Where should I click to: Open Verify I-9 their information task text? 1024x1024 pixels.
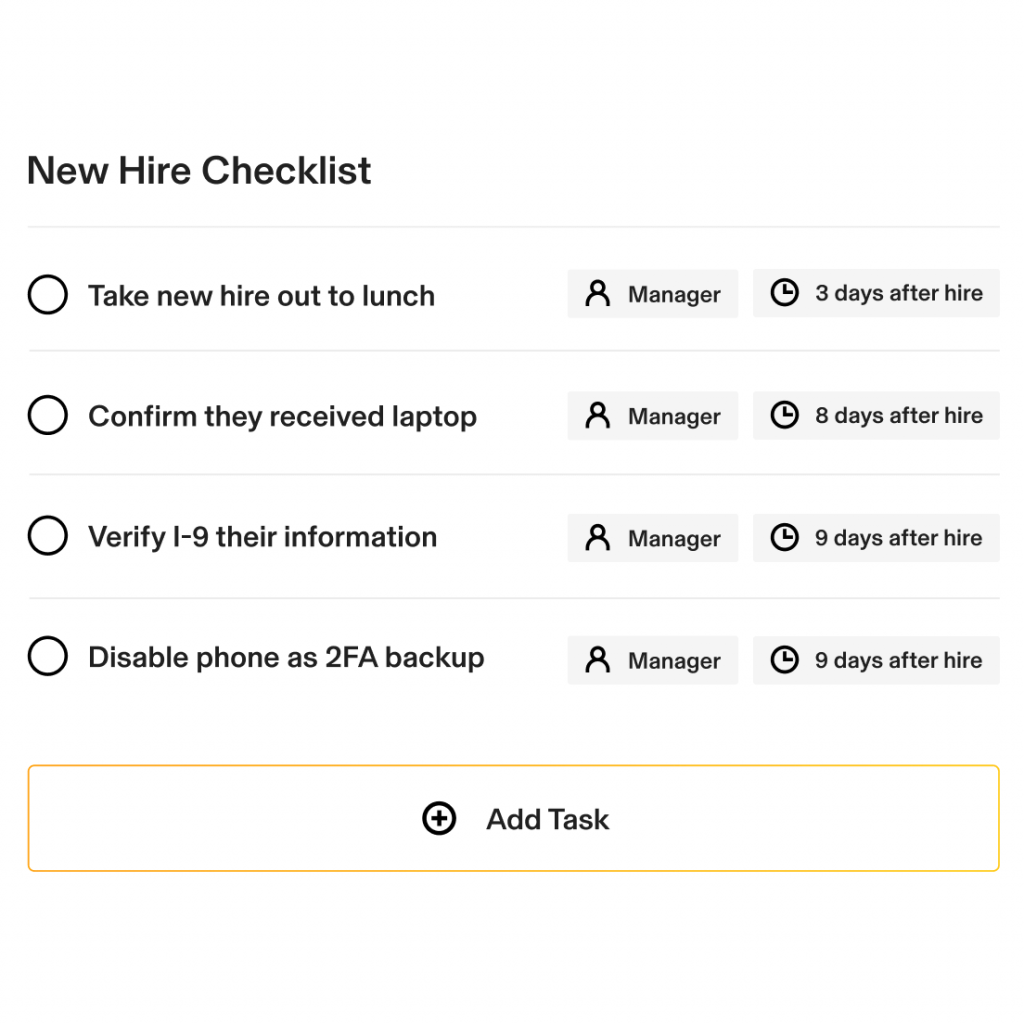click(x=263, y=537)
